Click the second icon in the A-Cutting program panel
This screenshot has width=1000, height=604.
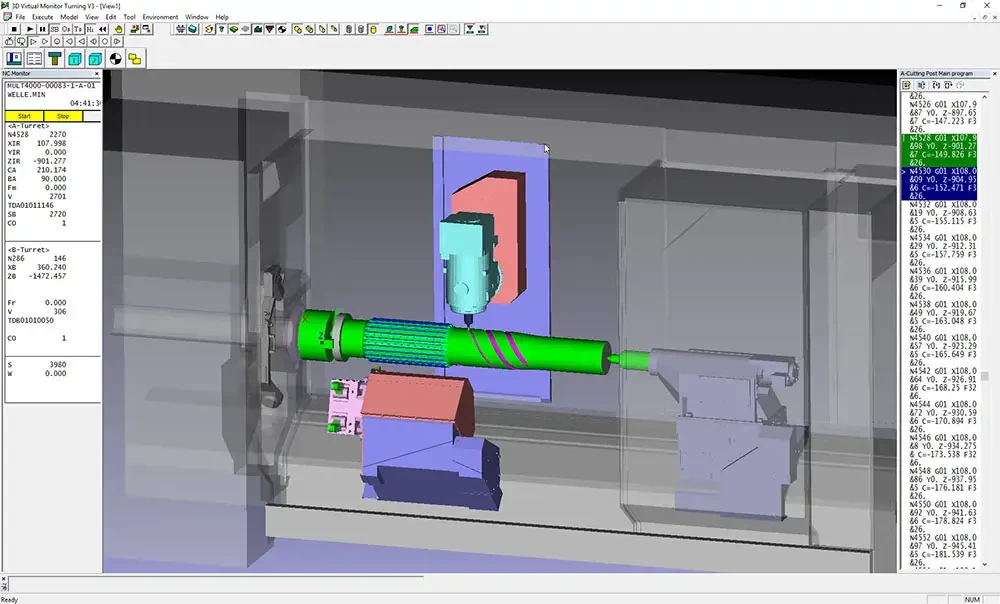[922, 85]
